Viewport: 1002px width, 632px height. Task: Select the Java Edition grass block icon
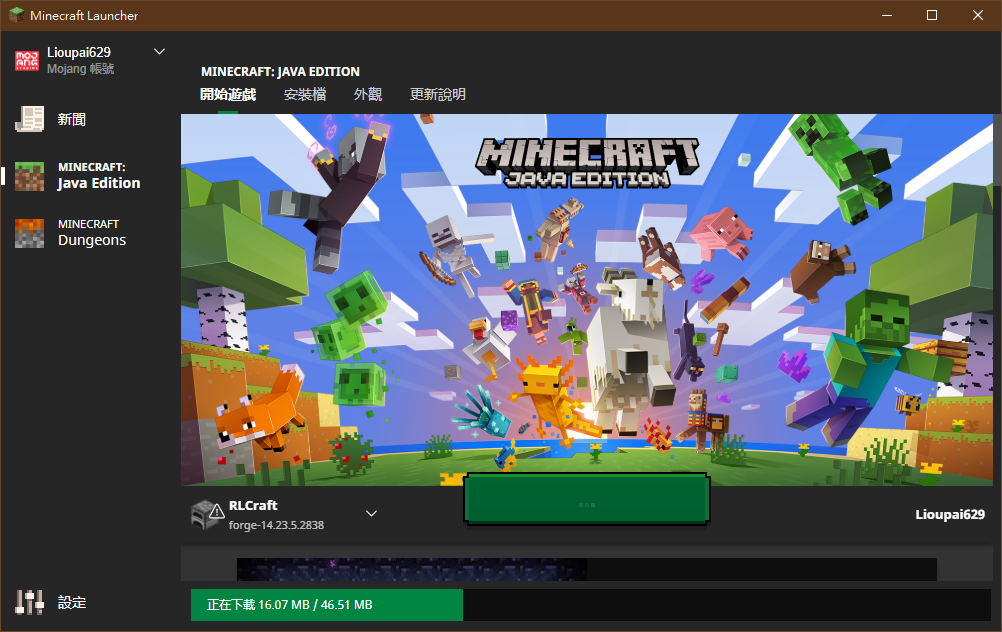click(29, 176)
